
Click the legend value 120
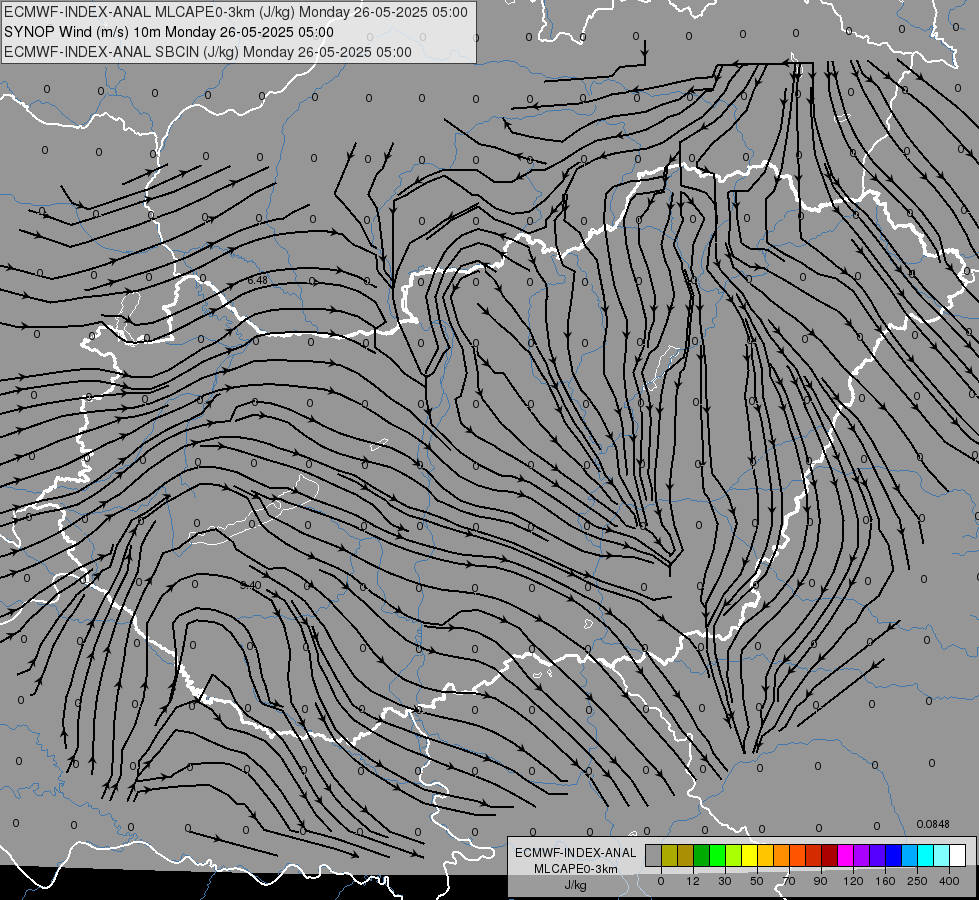point(853,881)
